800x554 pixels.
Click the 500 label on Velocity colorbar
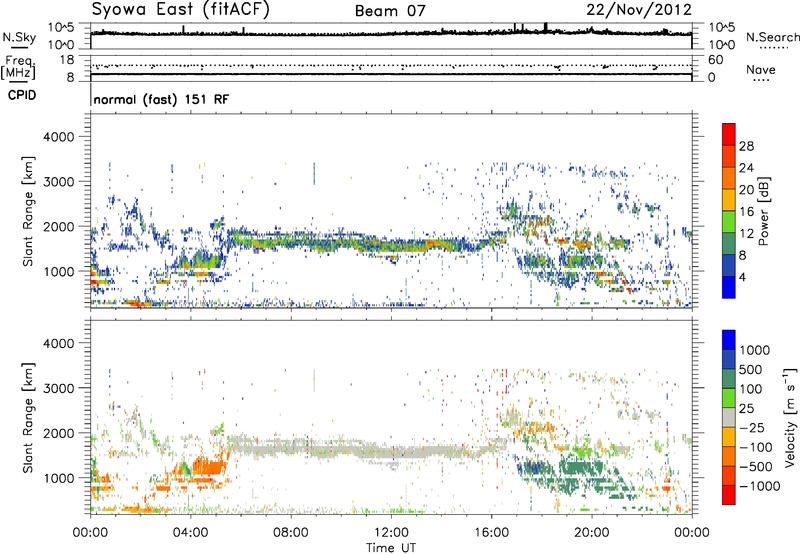click(x=751, y=369)
